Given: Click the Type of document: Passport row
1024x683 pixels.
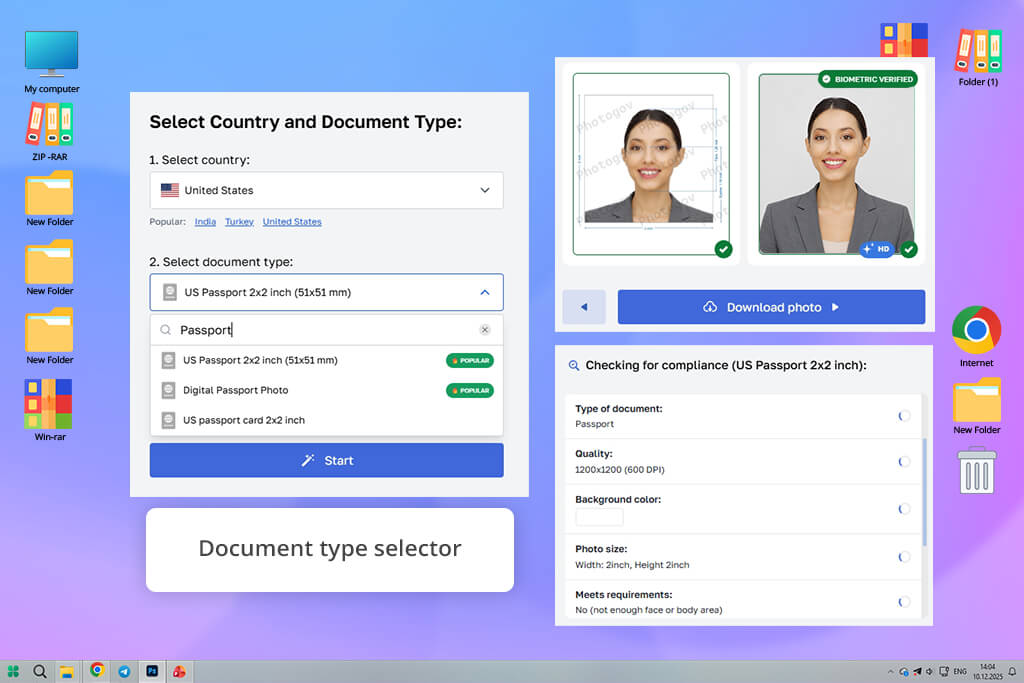Looking at the screenshot, I should click(x=743, y=416).
